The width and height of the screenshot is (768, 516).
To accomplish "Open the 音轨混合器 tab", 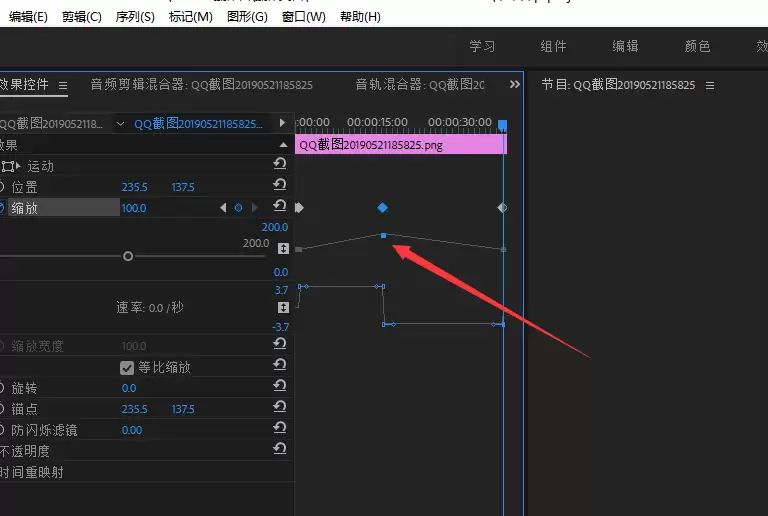I will pyautogui.click(x=420, y=85).
